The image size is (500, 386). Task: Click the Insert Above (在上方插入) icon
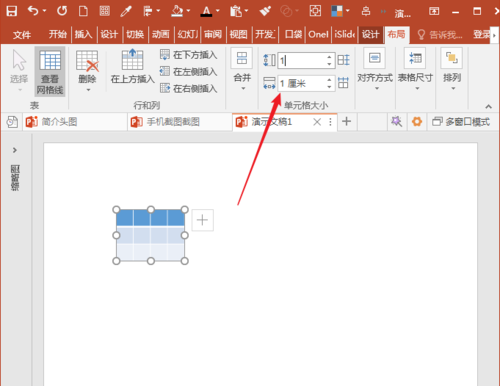132,59
